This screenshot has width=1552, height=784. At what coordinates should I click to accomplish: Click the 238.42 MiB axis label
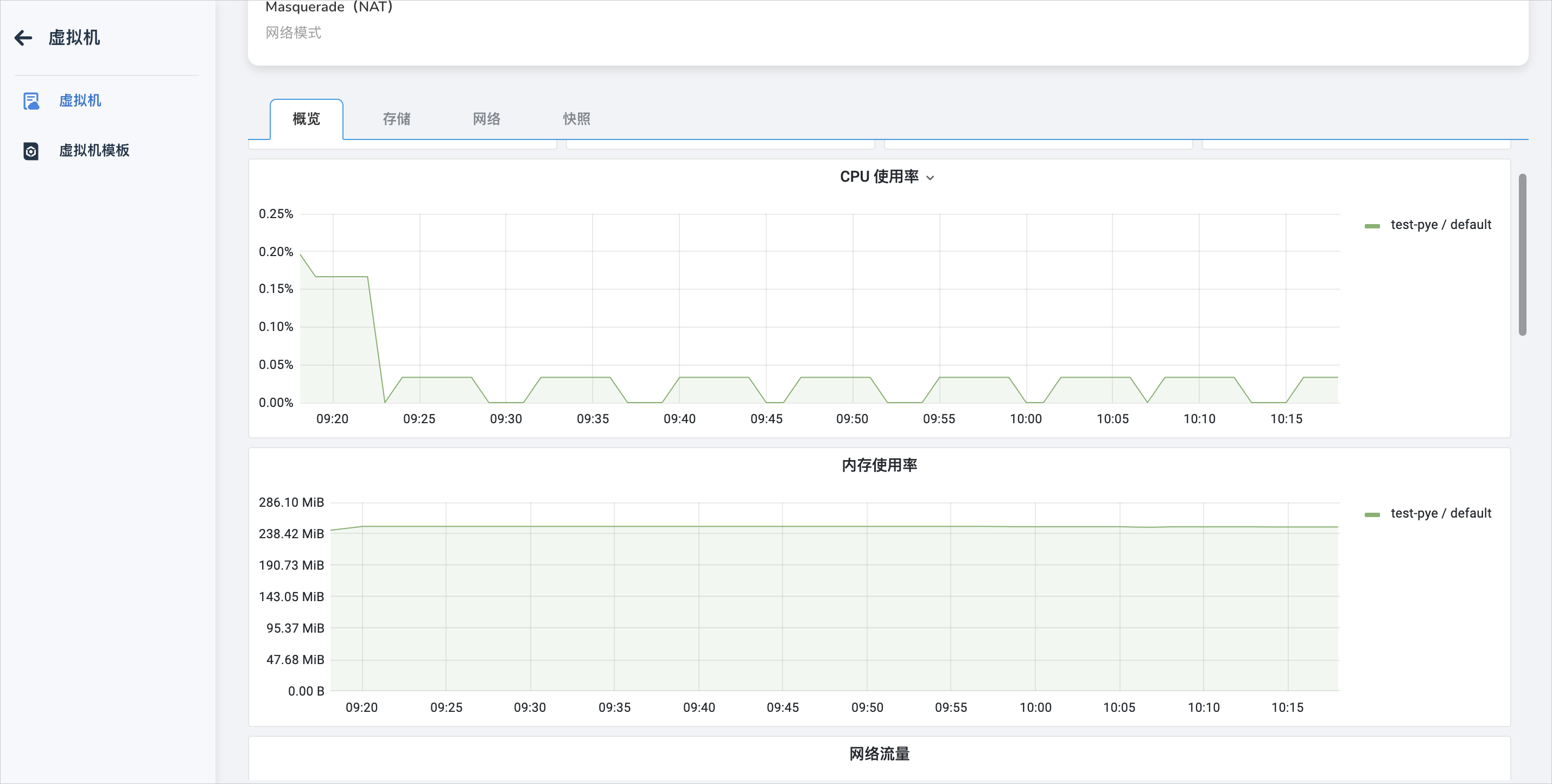tap(291, 533)
